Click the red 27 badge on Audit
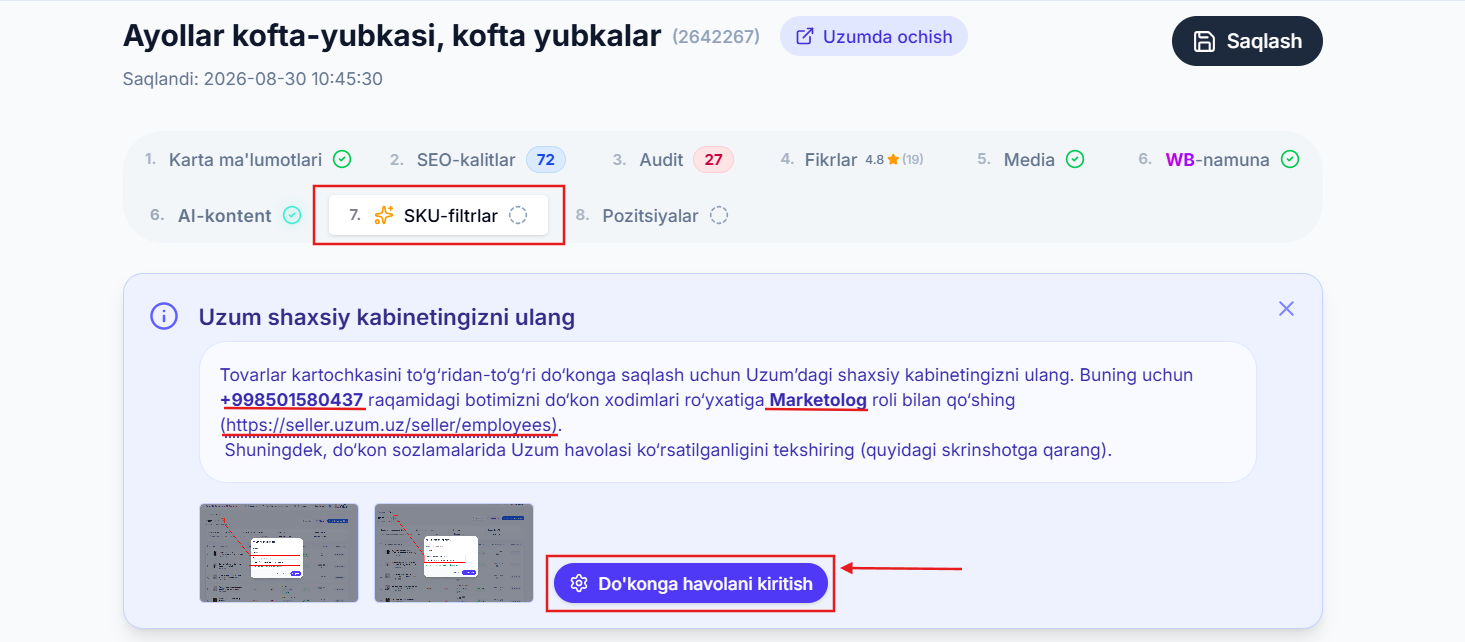 click(713, 159)
